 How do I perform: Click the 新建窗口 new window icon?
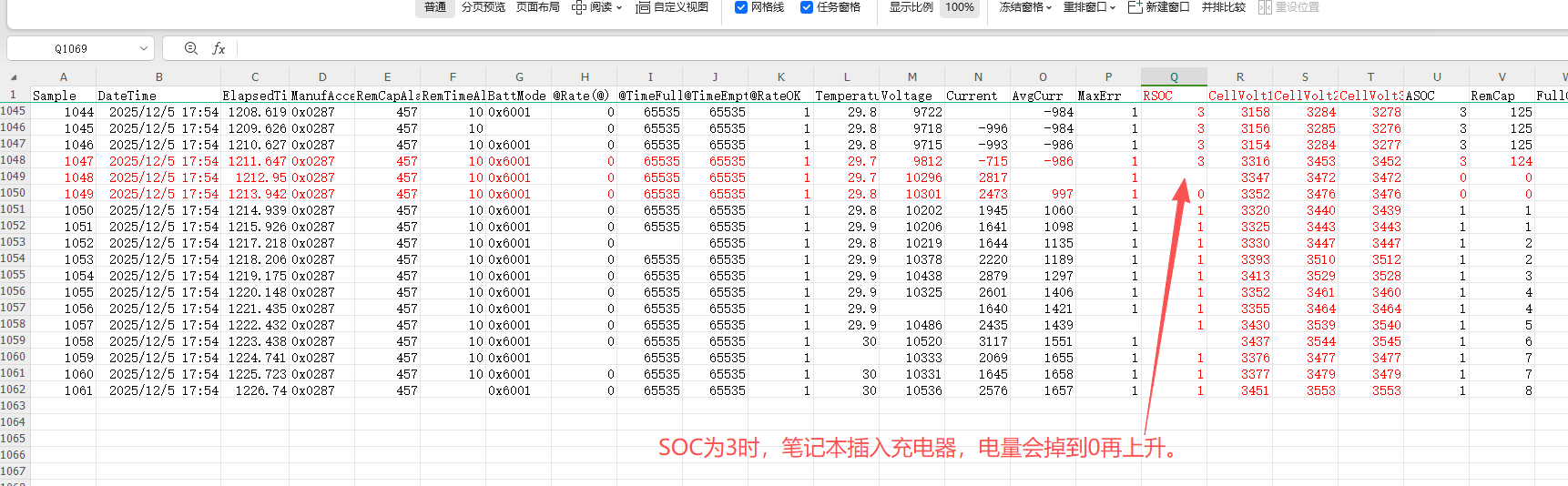[1135, 7]
